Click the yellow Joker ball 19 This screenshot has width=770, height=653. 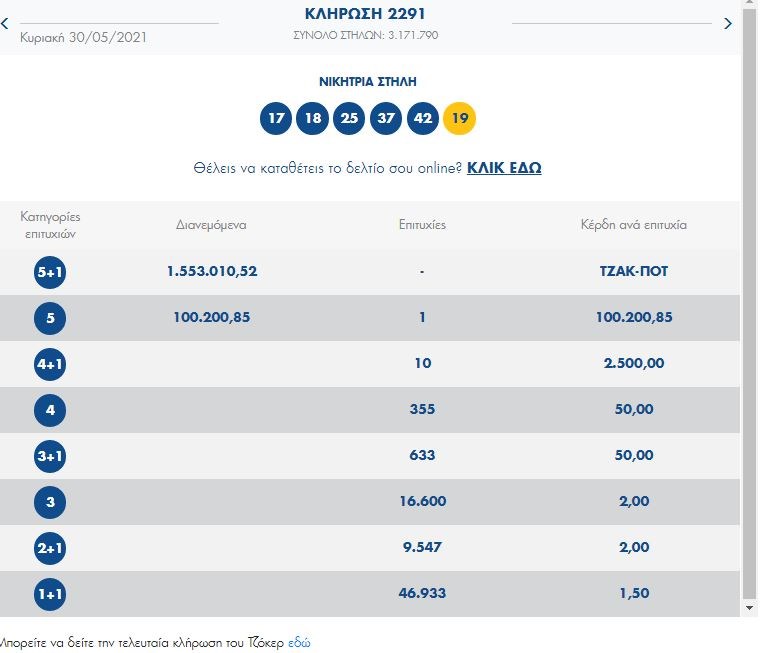[x=459, y=118]
